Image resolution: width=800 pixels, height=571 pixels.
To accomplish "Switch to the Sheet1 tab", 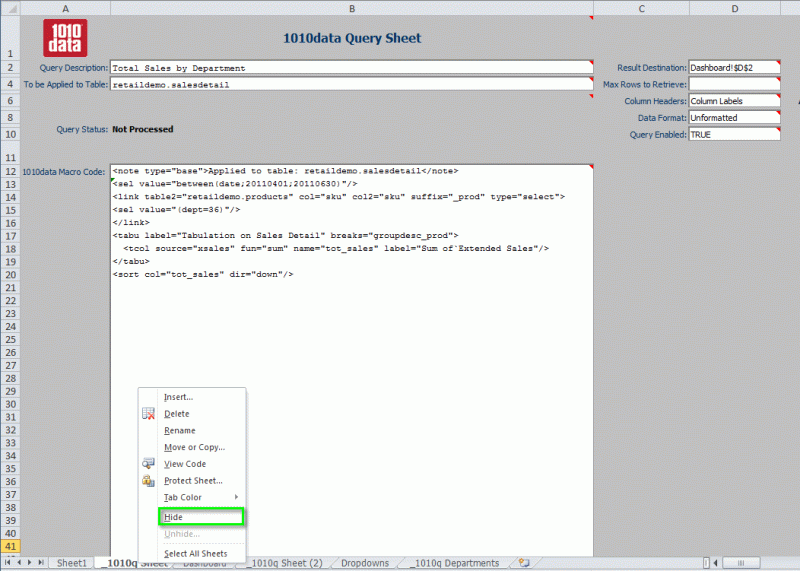I will (x=71, y=563).
